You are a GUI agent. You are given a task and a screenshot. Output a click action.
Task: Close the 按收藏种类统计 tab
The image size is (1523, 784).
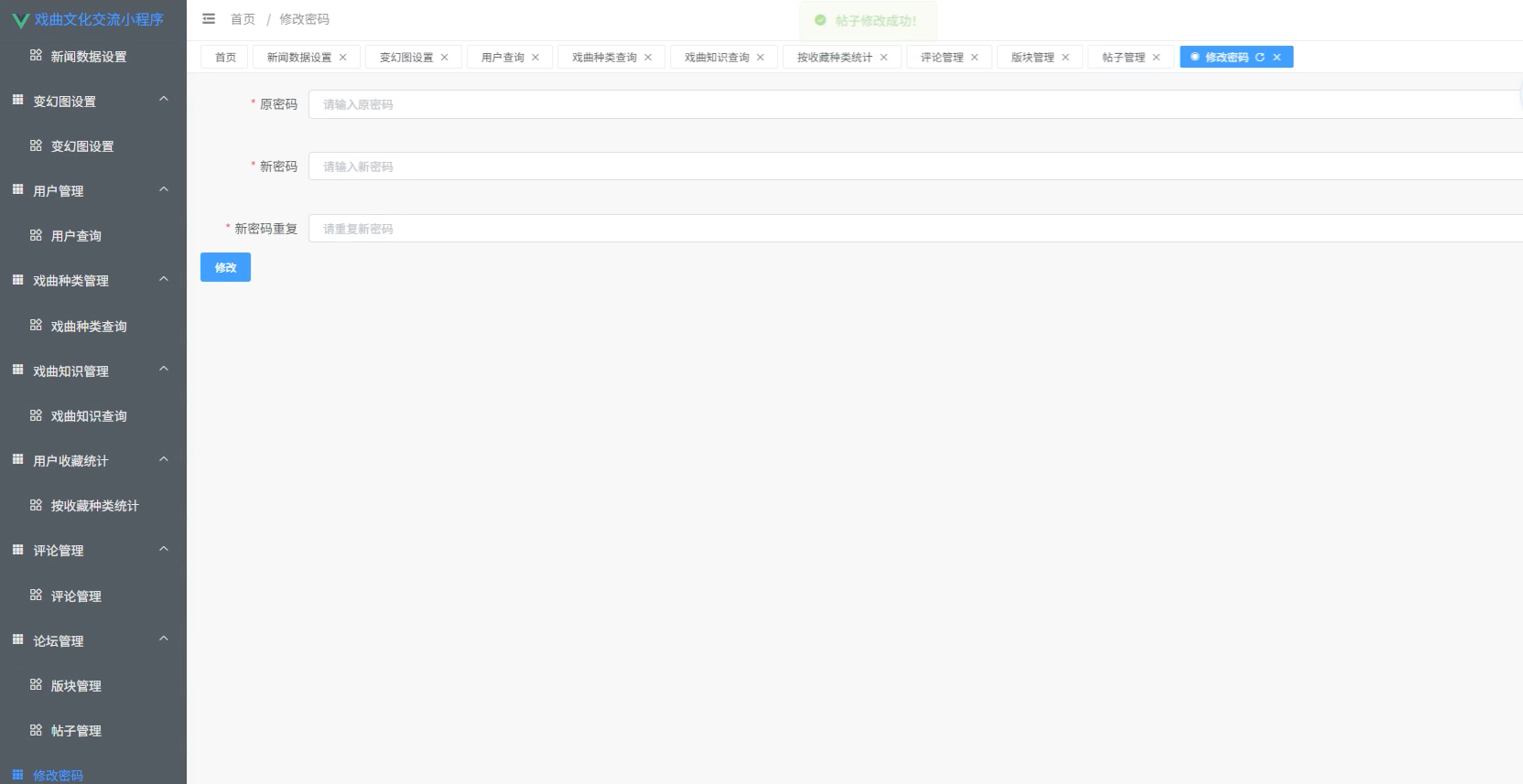(884, 57)
